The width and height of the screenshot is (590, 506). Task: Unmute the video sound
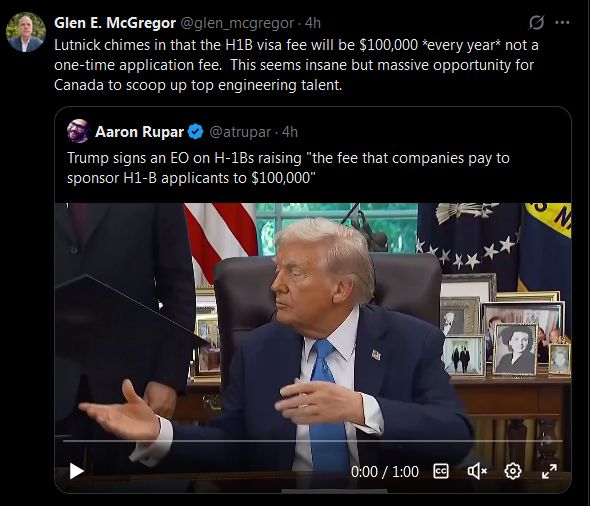(477, 471)
